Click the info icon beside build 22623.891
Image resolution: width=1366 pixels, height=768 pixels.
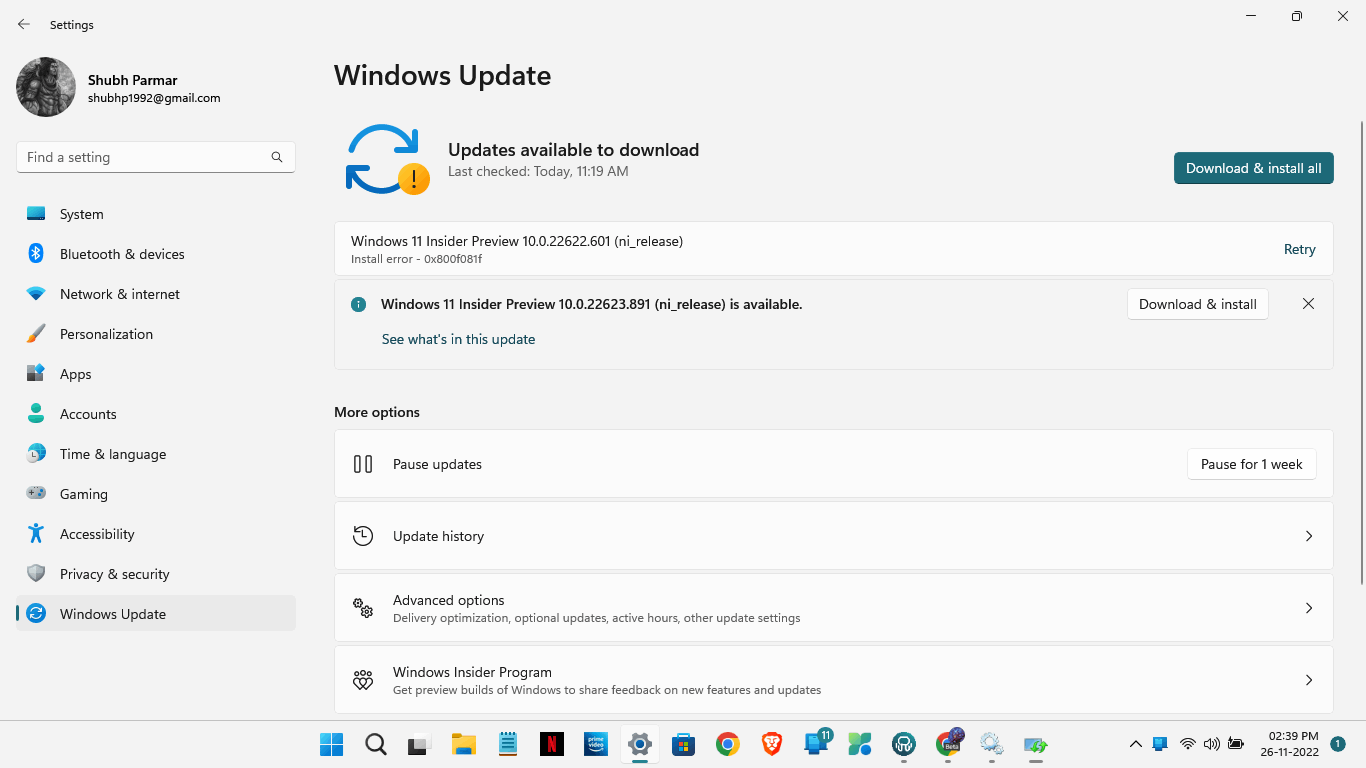pyautogui.click(x=358, y=304)
